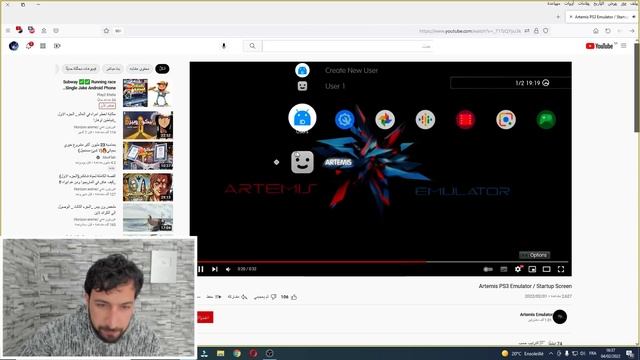Screen dimensions: 640x360
Task: Select the black 'All' filter chip
Action: (162, 69)
